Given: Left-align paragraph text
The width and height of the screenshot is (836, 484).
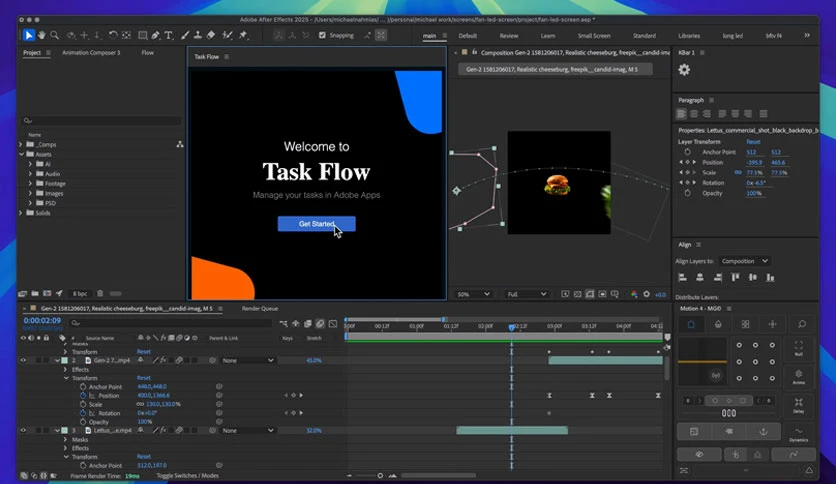Looking at the screenshot, I should (681, 114).
